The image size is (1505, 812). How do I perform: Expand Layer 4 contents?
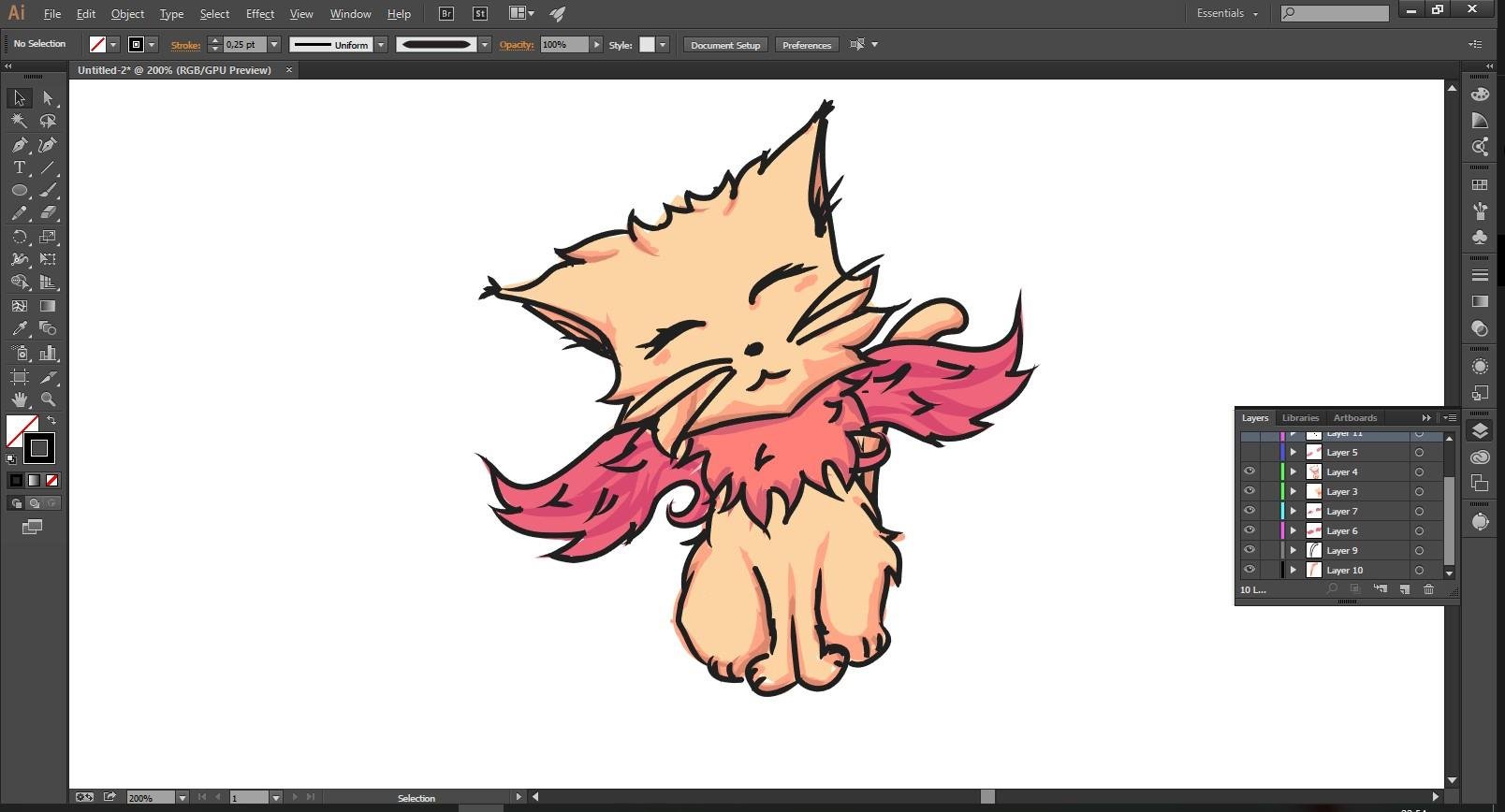[1293, 471]
